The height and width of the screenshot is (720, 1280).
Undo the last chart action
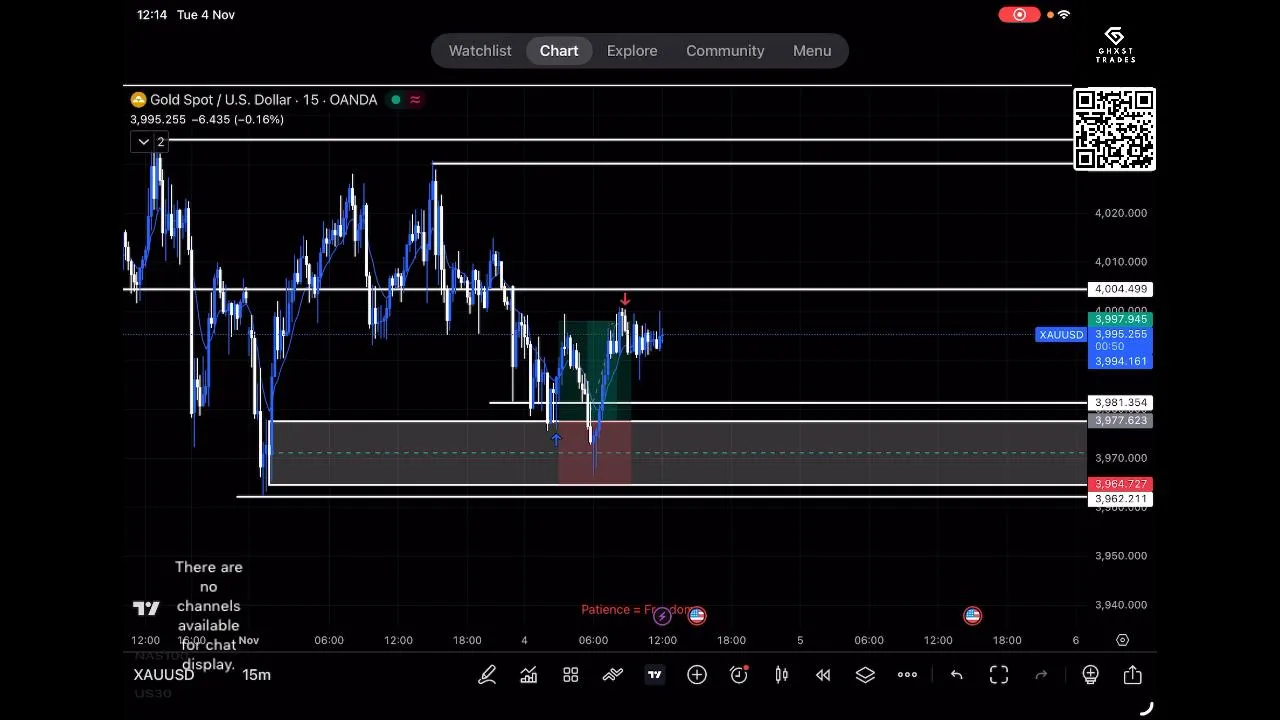pos(957,675)
